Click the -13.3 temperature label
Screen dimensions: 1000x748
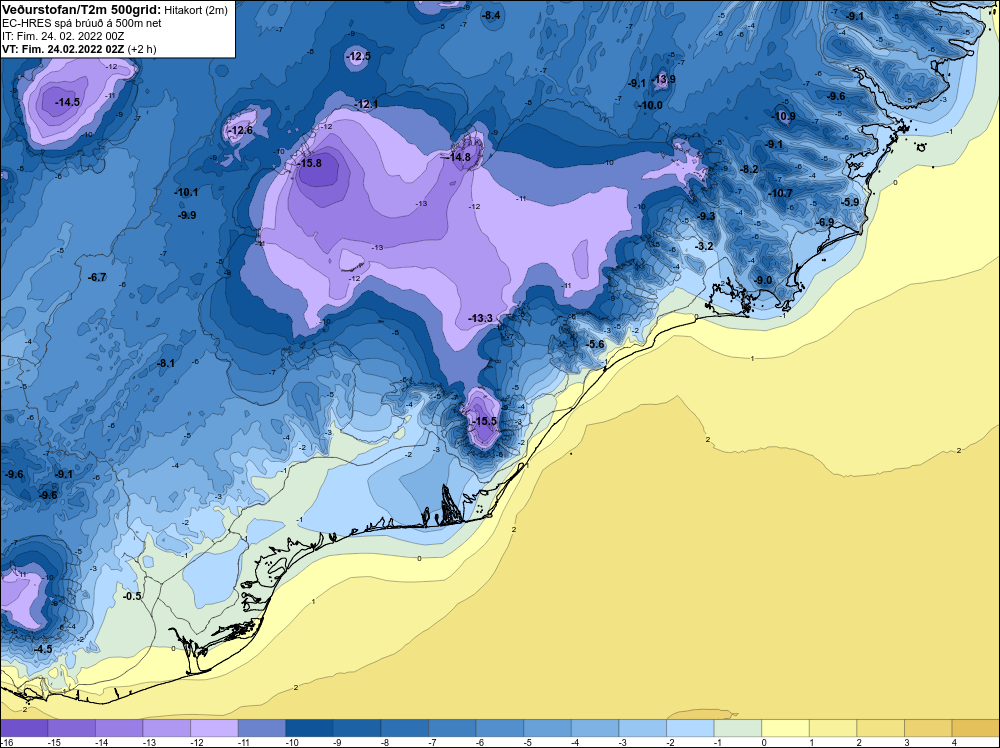coord(480,318)
